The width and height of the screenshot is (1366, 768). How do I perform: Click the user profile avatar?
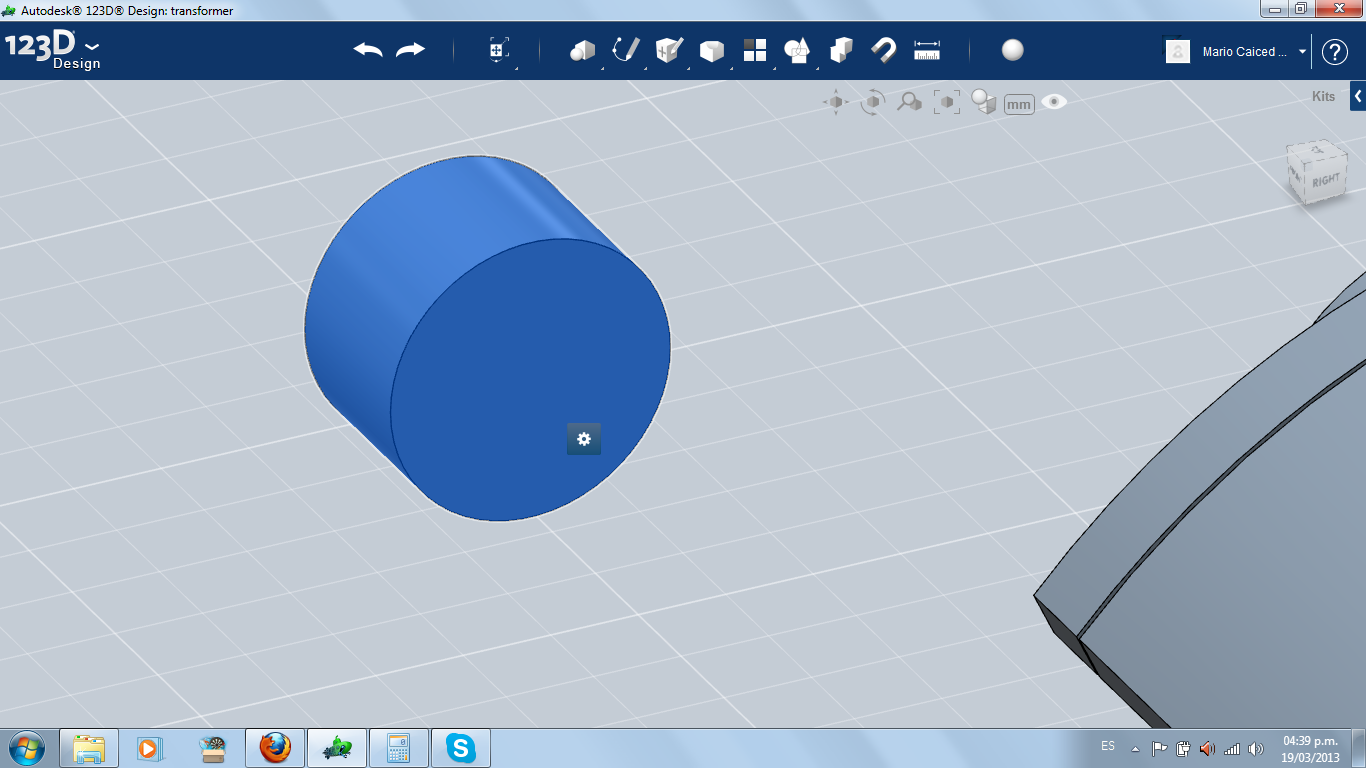tap(1178, 51)
